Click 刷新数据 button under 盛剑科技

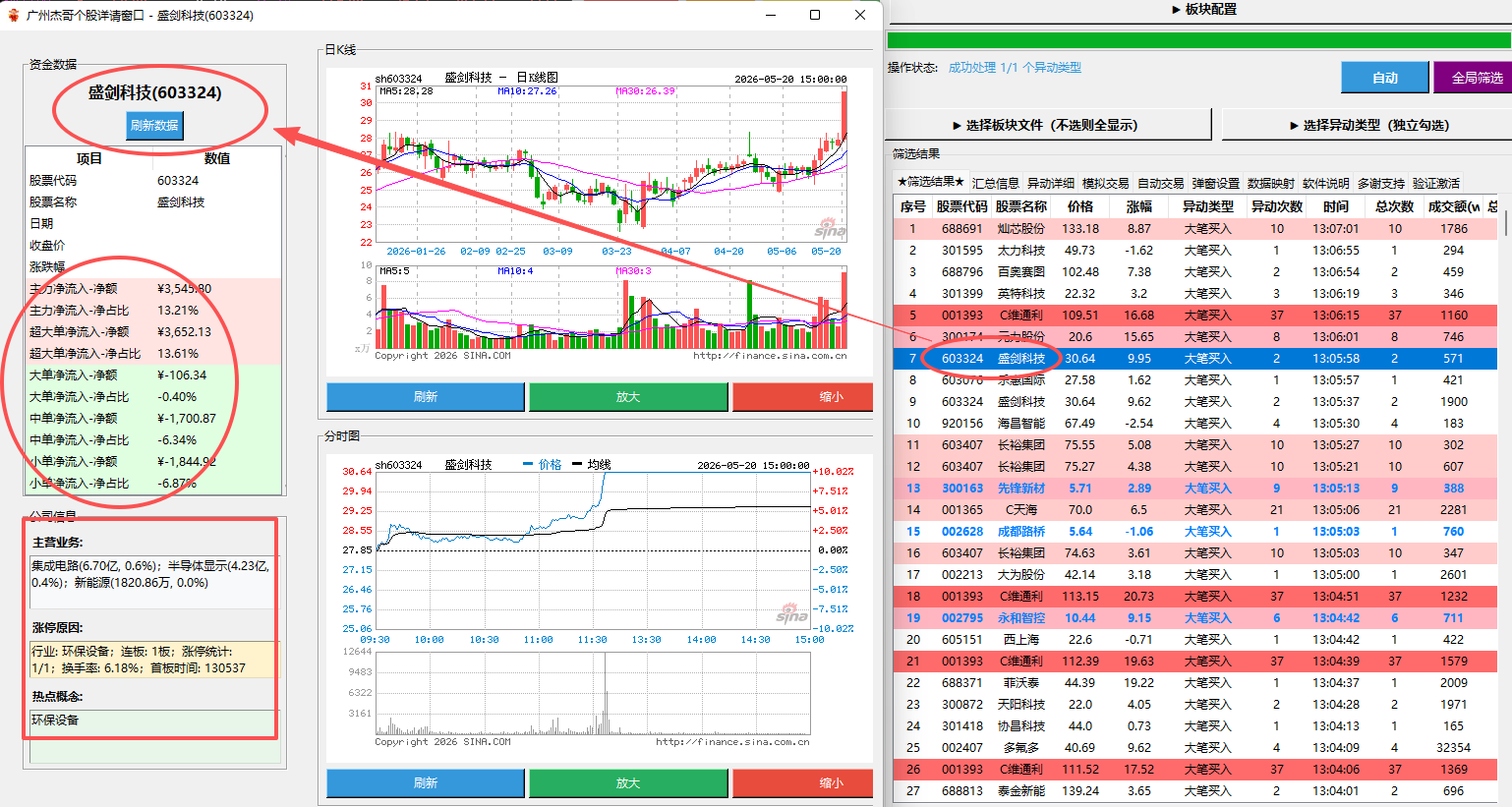154,126
